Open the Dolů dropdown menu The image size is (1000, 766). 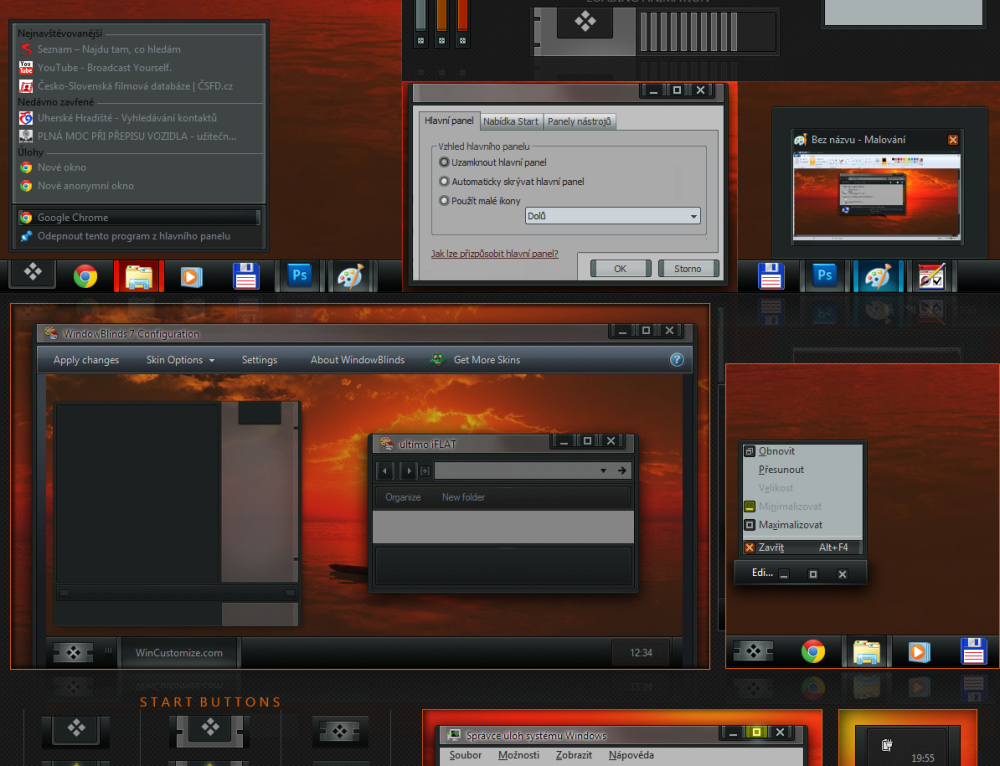coord(692,216)
